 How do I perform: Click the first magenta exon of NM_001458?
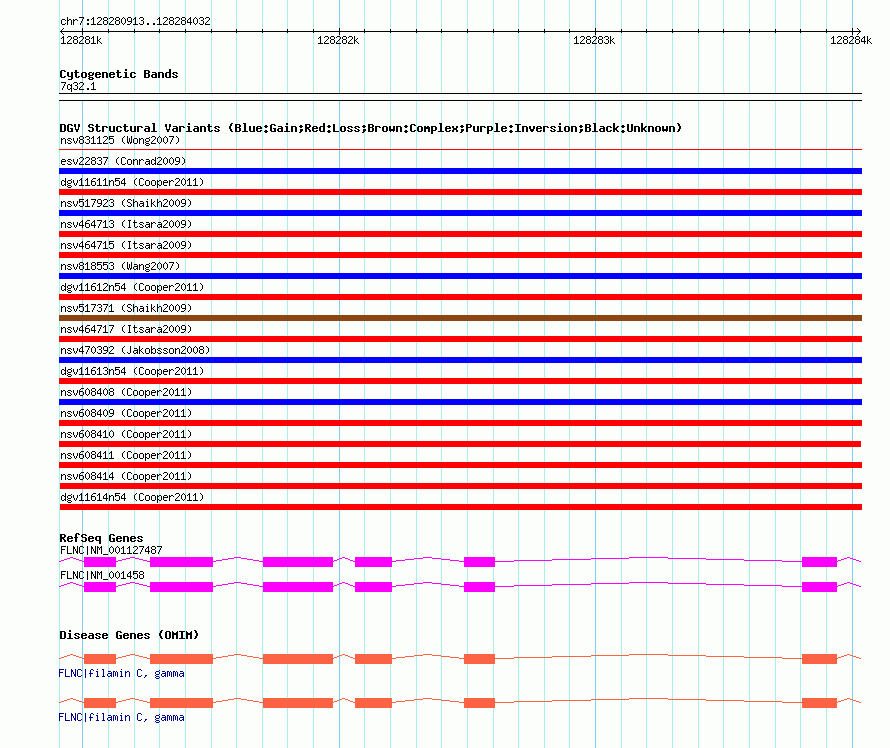(100, 587)
